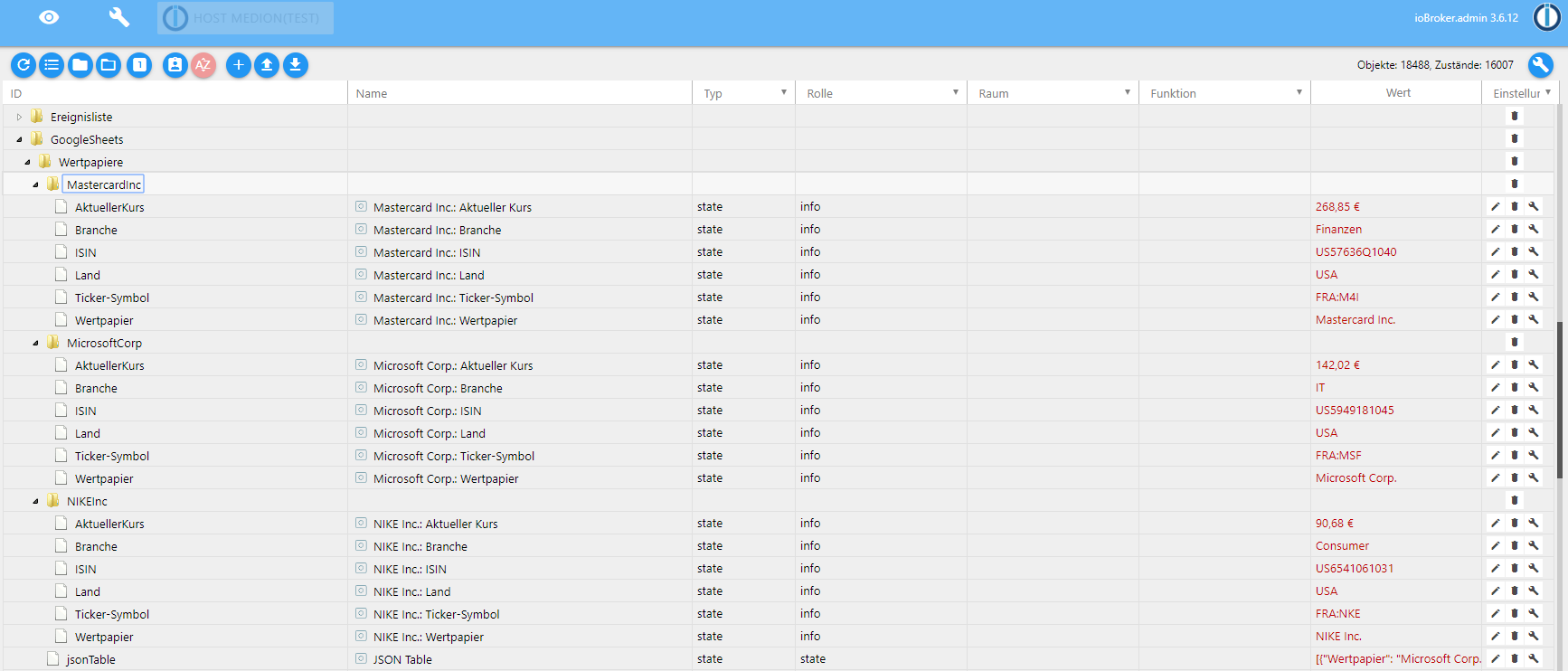
Task: Collapse all nodes with filled folder icon
Action: click(x=80, y=64)
